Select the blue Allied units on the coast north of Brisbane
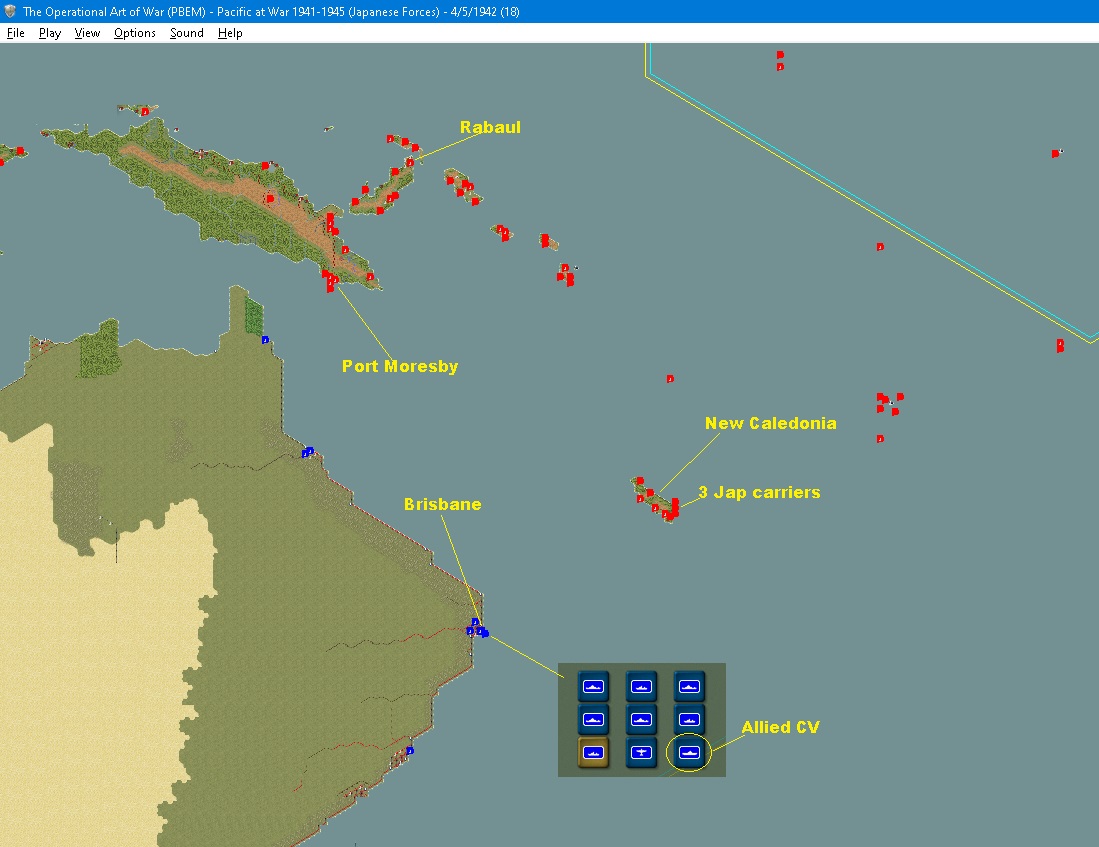 pyautogui.click(x=308, y=452)
